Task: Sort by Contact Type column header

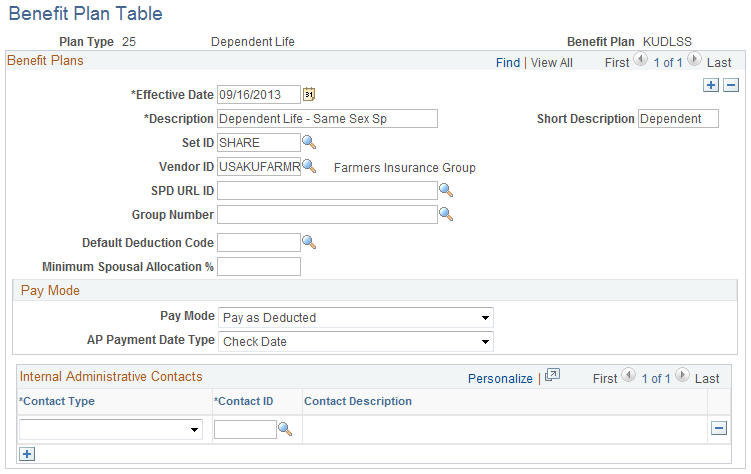Action: click(58, 401)
